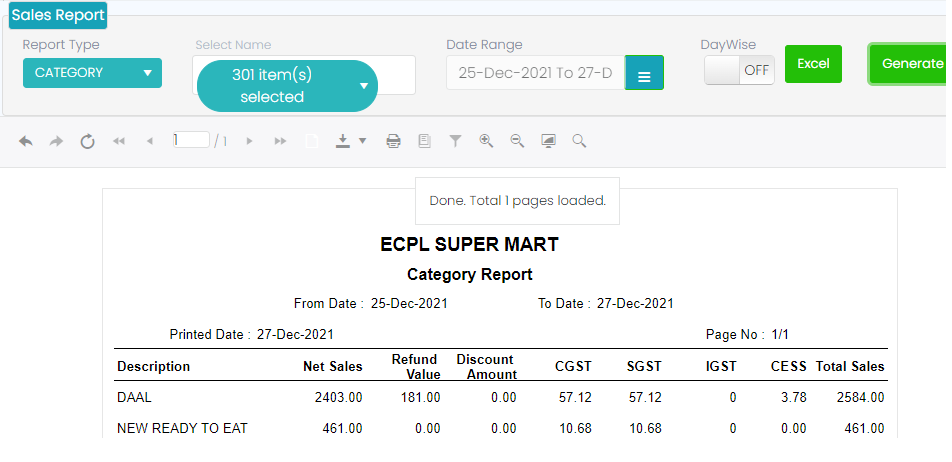Go to the first page of report
Image resolution: width=952 pixels, height=462 pixels.
(x=119, y=142)
